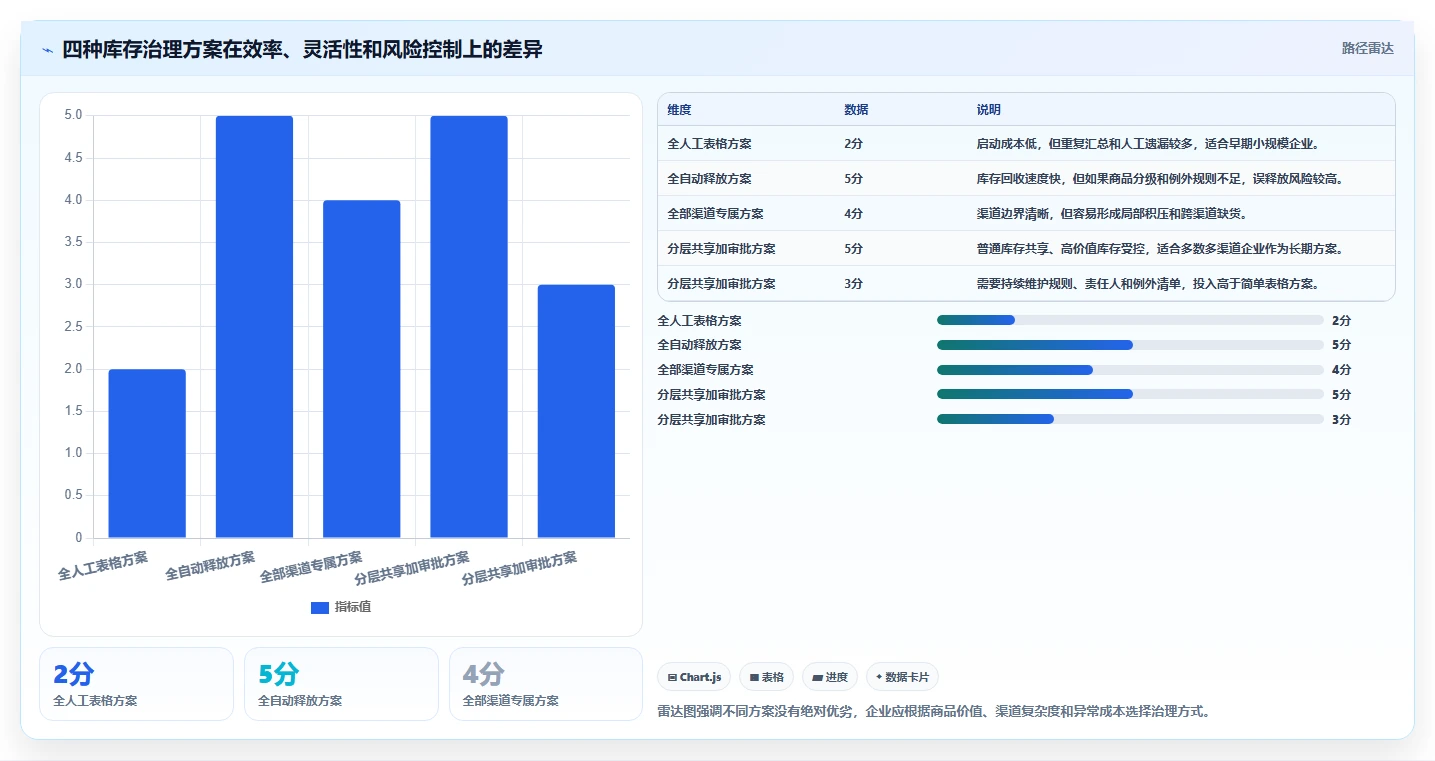Image resolution: width=1435 pixels, height=761 pixels.
Task: Toggle the 指标值 legend color box
Action: (x=320, y=607)
